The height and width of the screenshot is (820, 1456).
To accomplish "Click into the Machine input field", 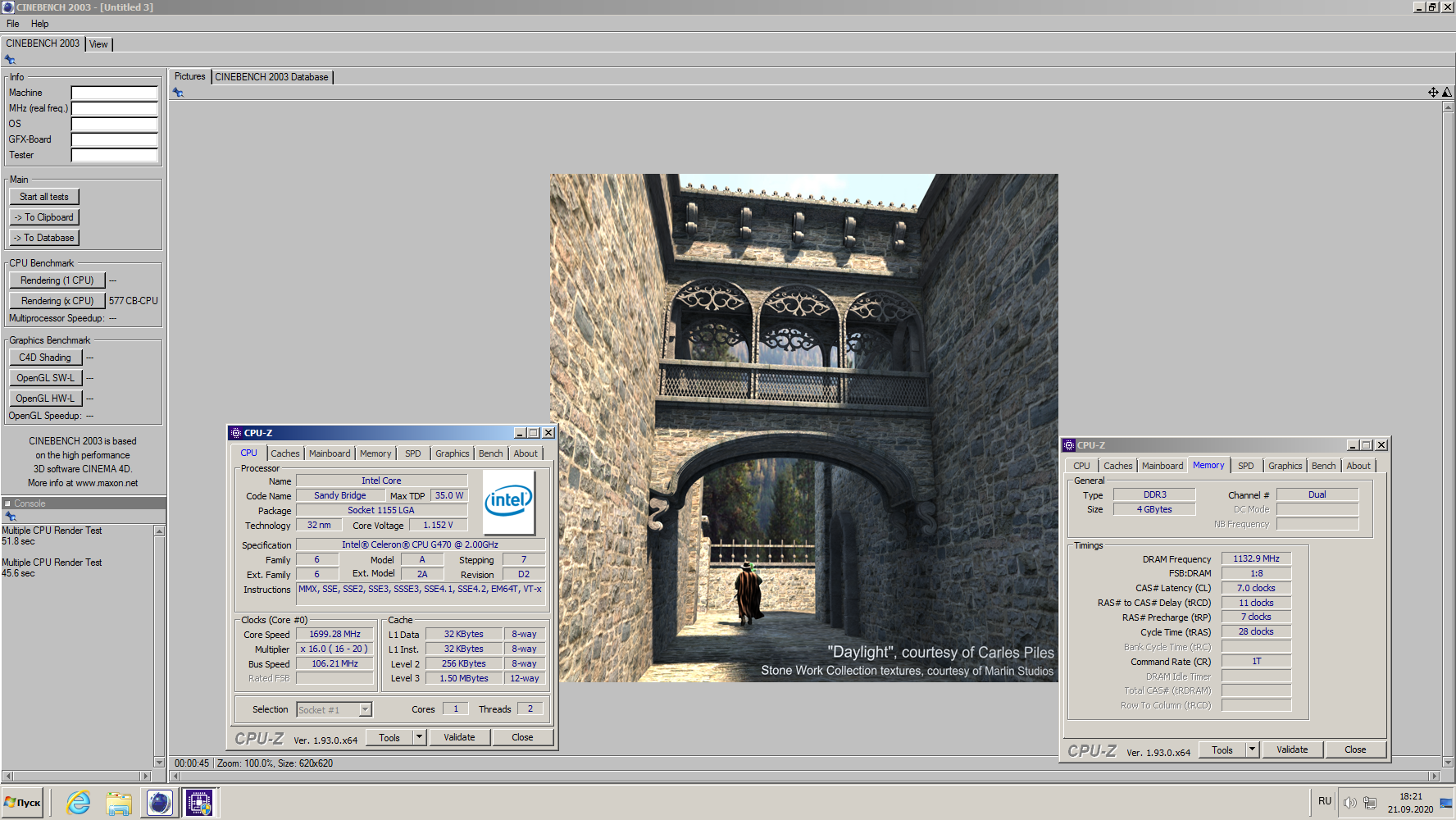I will [115, 93].
